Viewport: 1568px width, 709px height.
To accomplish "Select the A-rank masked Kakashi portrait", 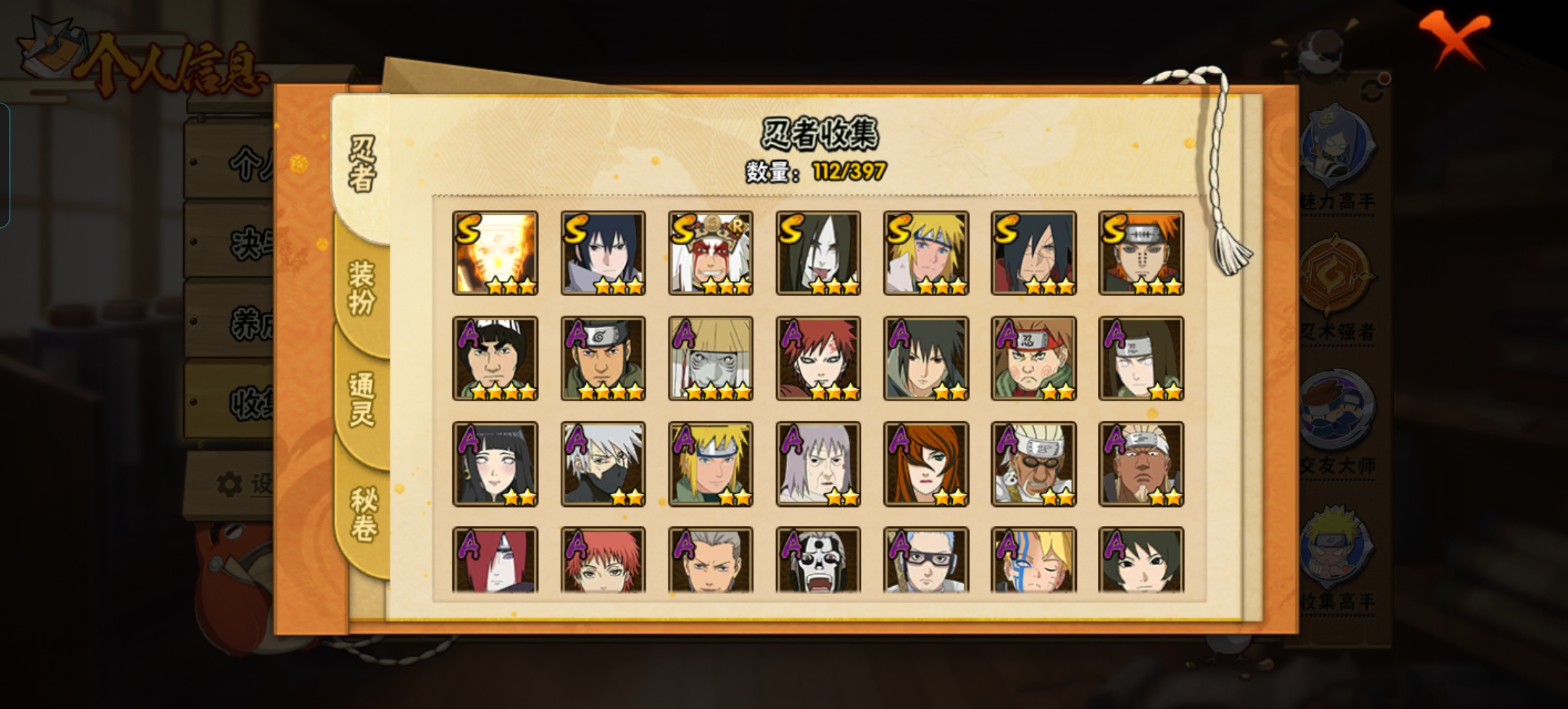I will point(603,463).
